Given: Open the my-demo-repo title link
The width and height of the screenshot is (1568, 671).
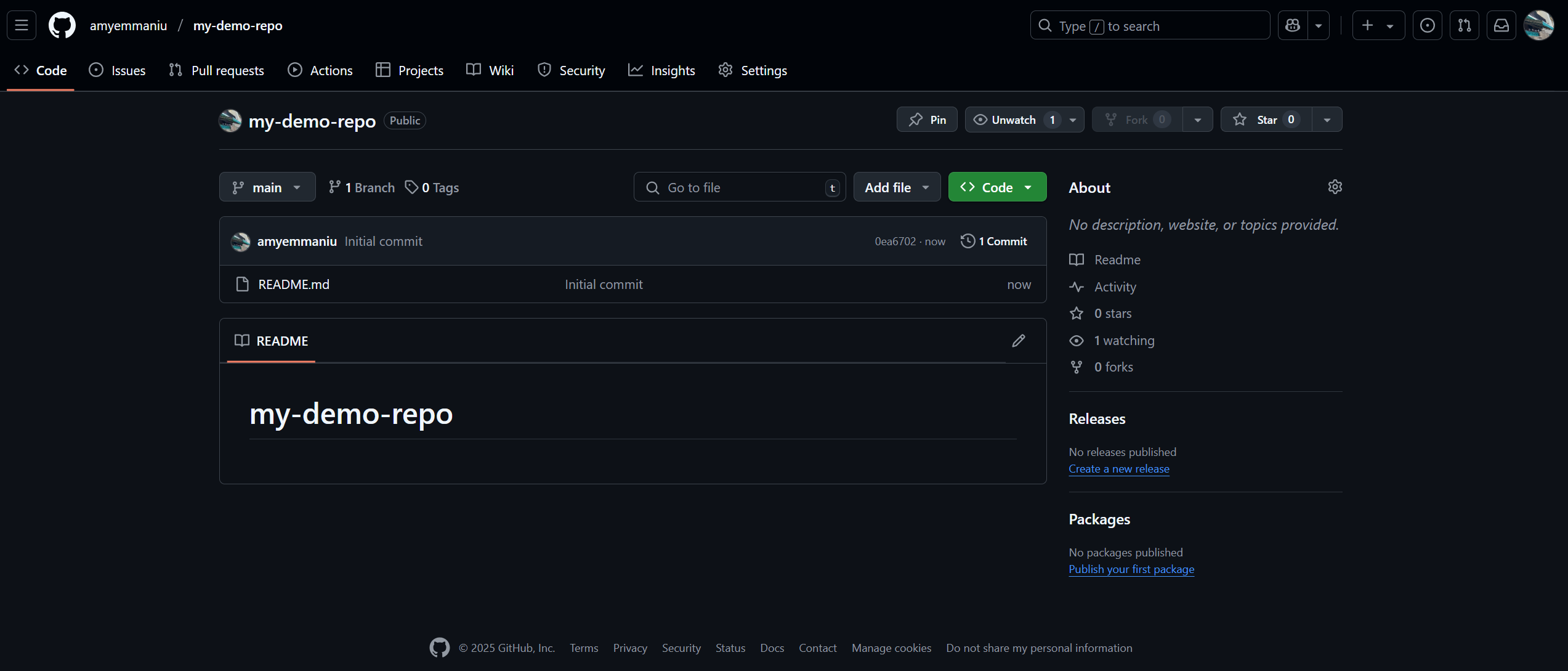Looking at the screenshot, I should click(312, 121).
